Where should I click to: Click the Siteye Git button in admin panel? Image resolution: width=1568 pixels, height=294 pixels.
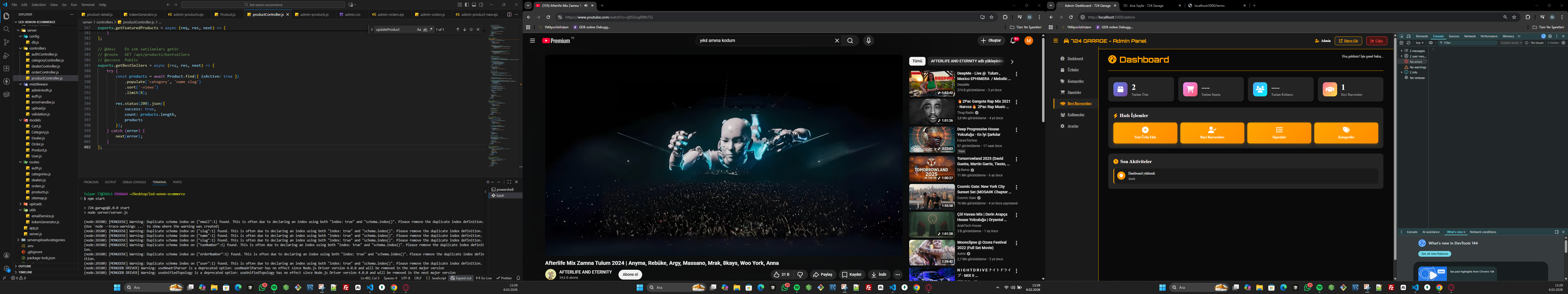coord(1348,41)
